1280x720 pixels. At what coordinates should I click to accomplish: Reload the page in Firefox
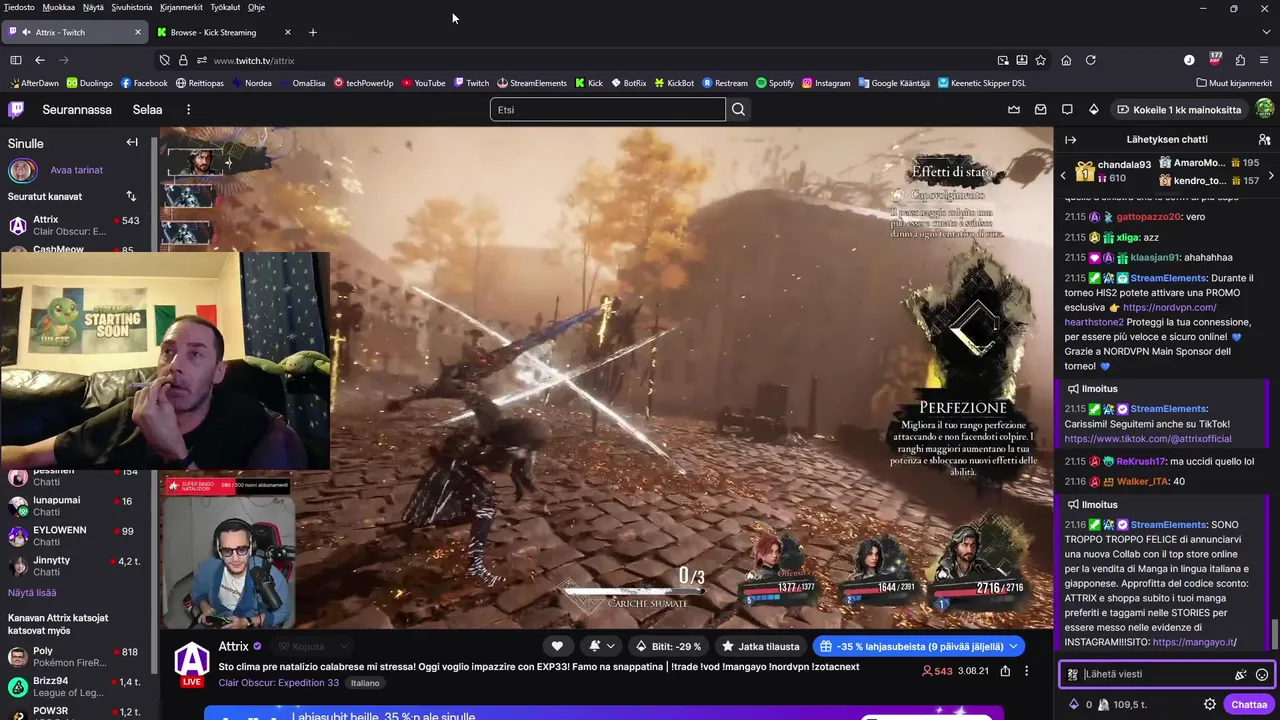point(1091,60)
